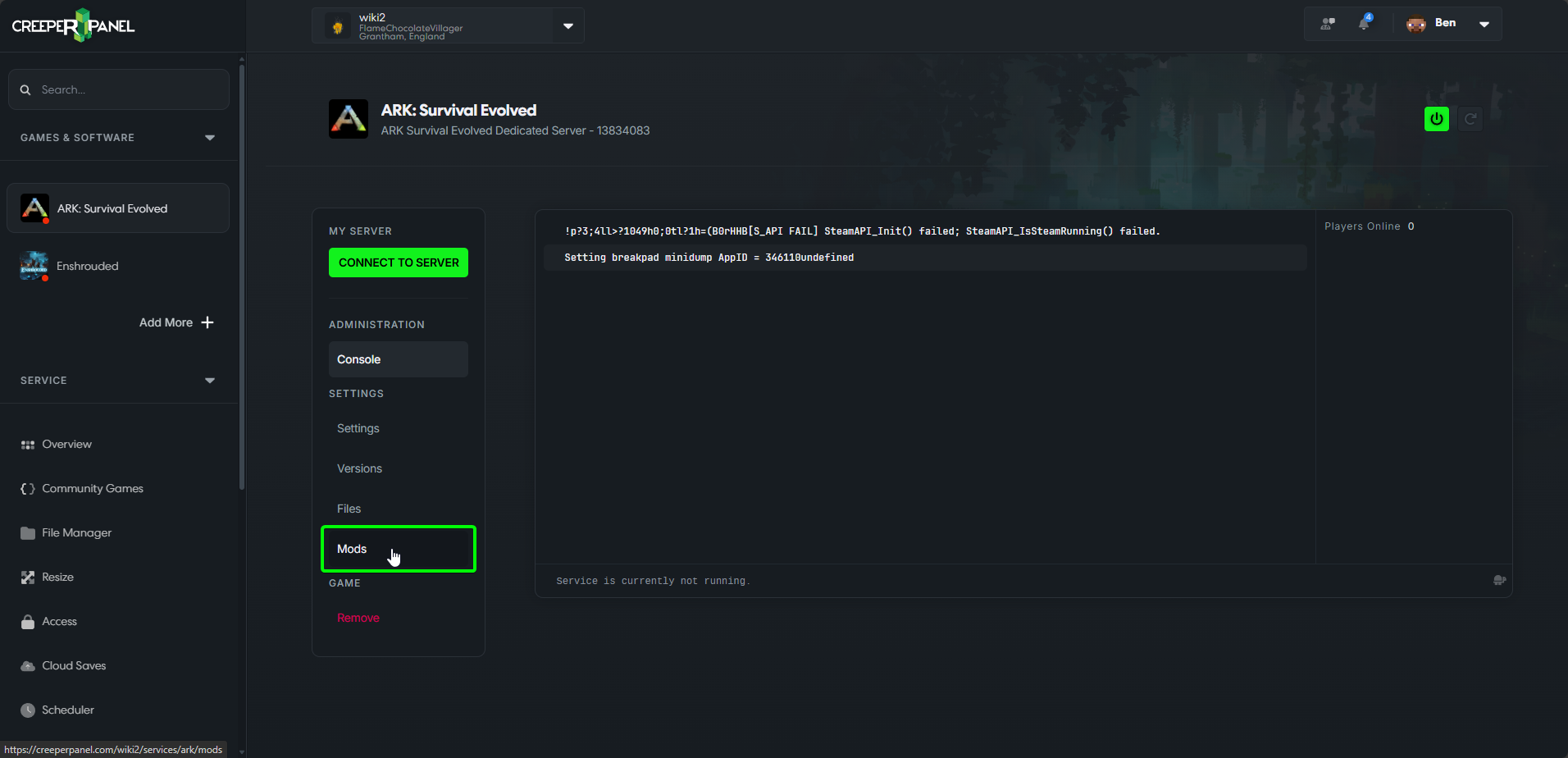The height and width of the screenshot is (758, 1568).
Task: Click the ARK game logo in header
Action: coord(349,119)
